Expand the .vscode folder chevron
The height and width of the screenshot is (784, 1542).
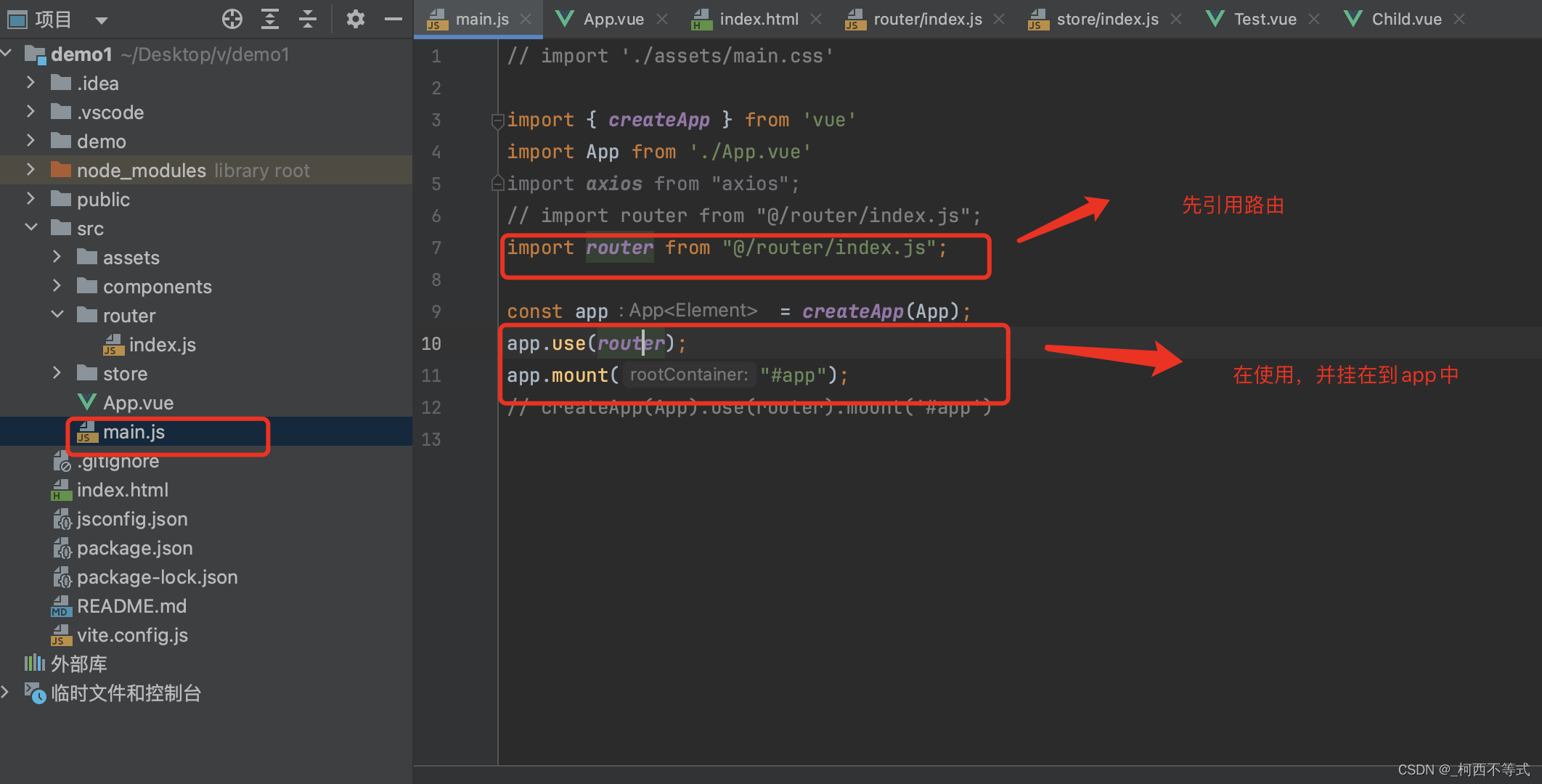30,112
